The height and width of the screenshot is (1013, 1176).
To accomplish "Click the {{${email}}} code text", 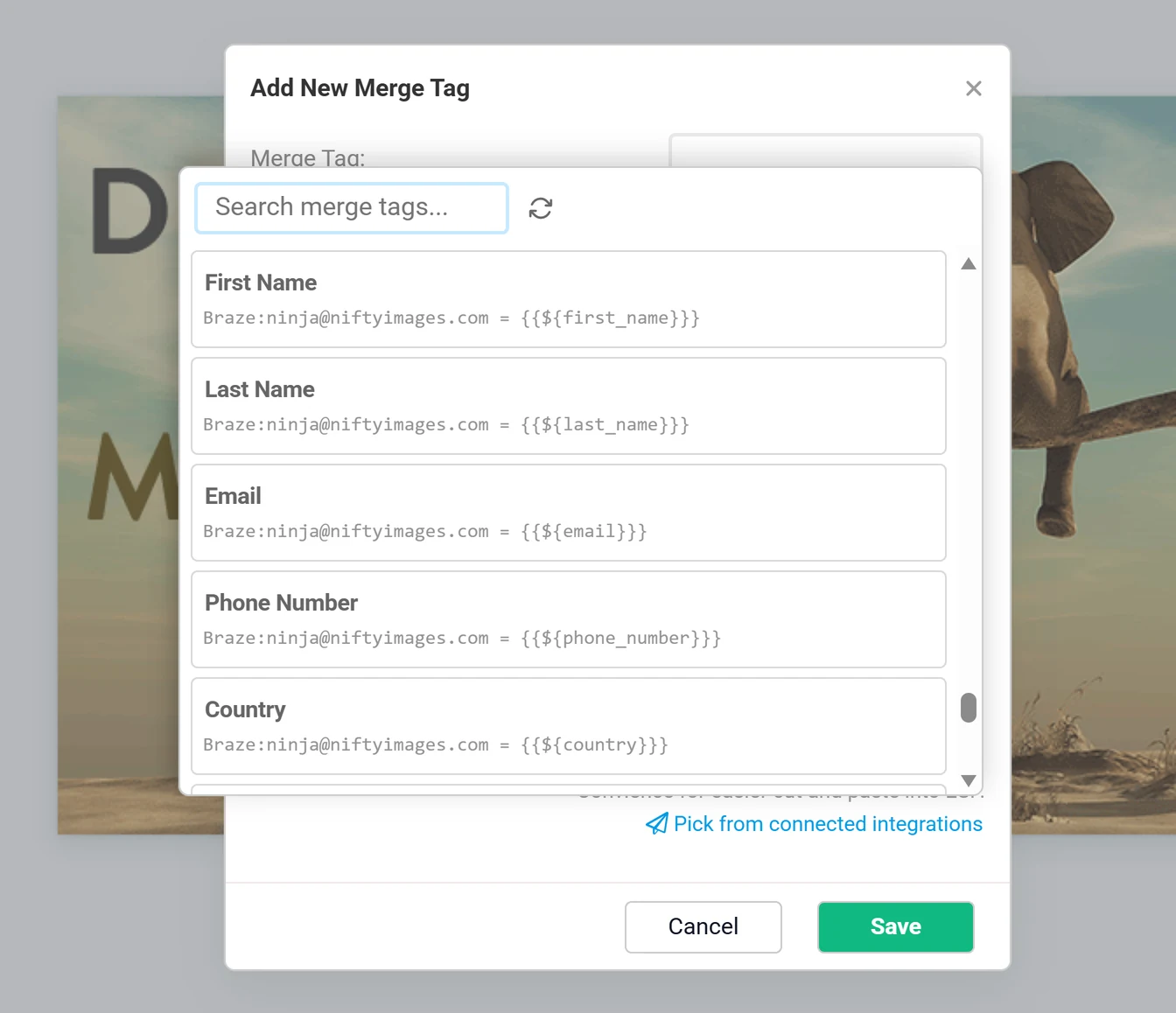I will [x=584, y=531].
